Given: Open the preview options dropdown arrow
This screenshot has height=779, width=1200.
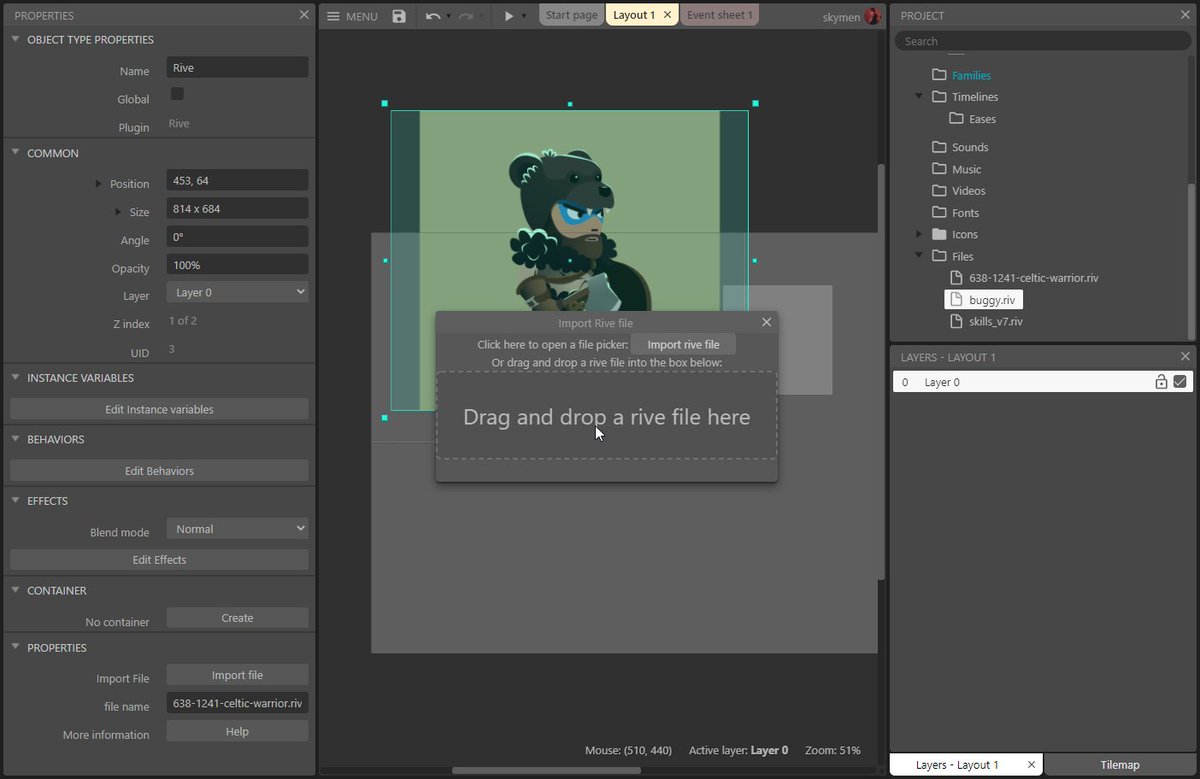Looking at the screenshot, I should pyautogui.click(x=524, y=16).
